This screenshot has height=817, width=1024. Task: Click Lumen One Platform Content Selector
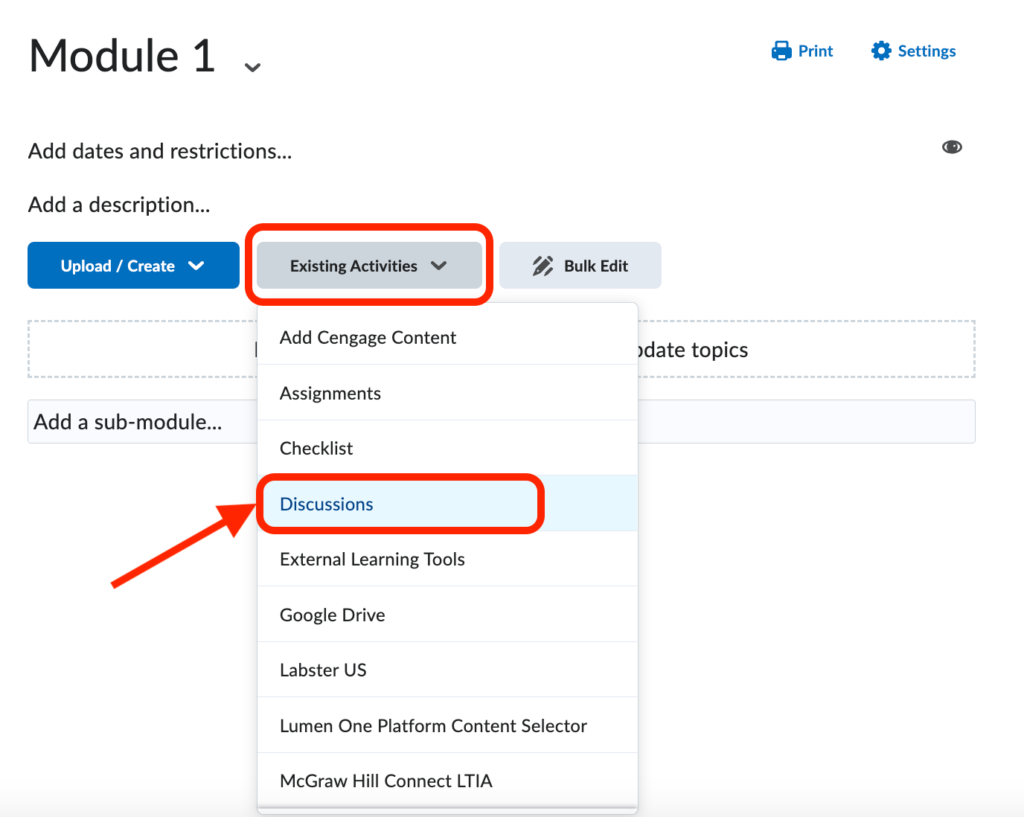click(433, 726)
